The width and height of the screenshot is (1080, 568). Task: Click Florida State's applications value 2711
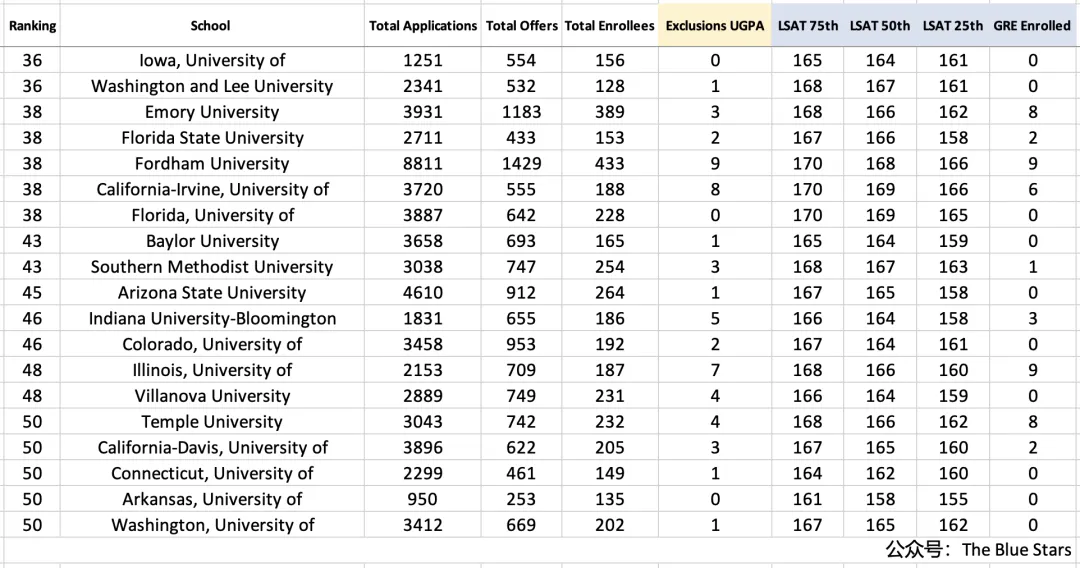tap(422, 138)
